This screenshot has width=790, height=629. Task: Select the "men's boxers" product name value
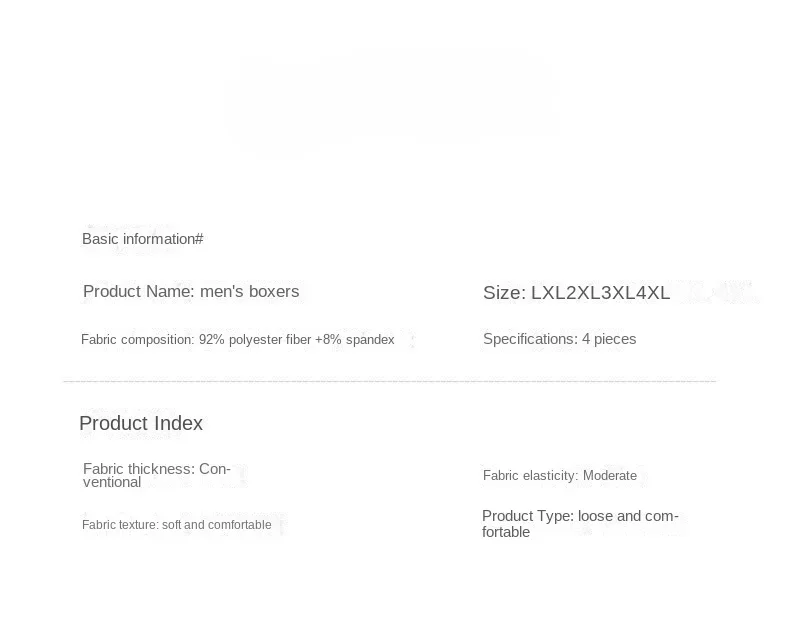tap(250, 292)
